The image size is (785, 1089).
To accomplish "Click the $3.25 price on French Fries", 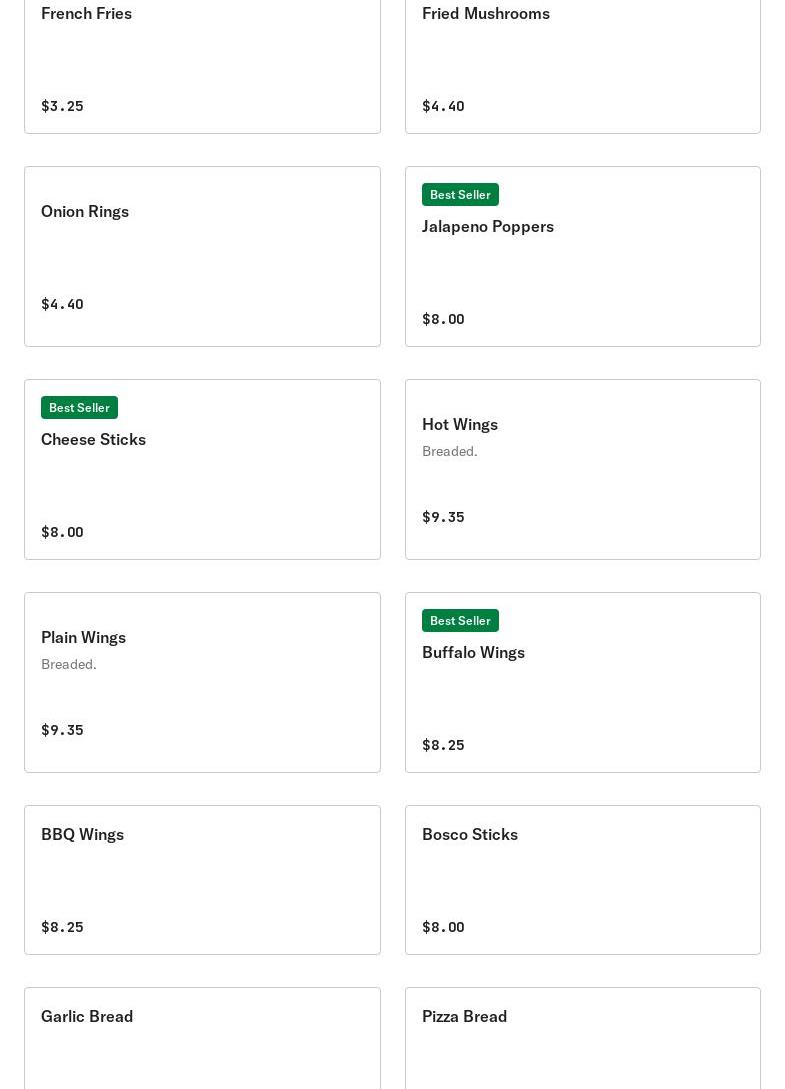I will tap(62, 106).
